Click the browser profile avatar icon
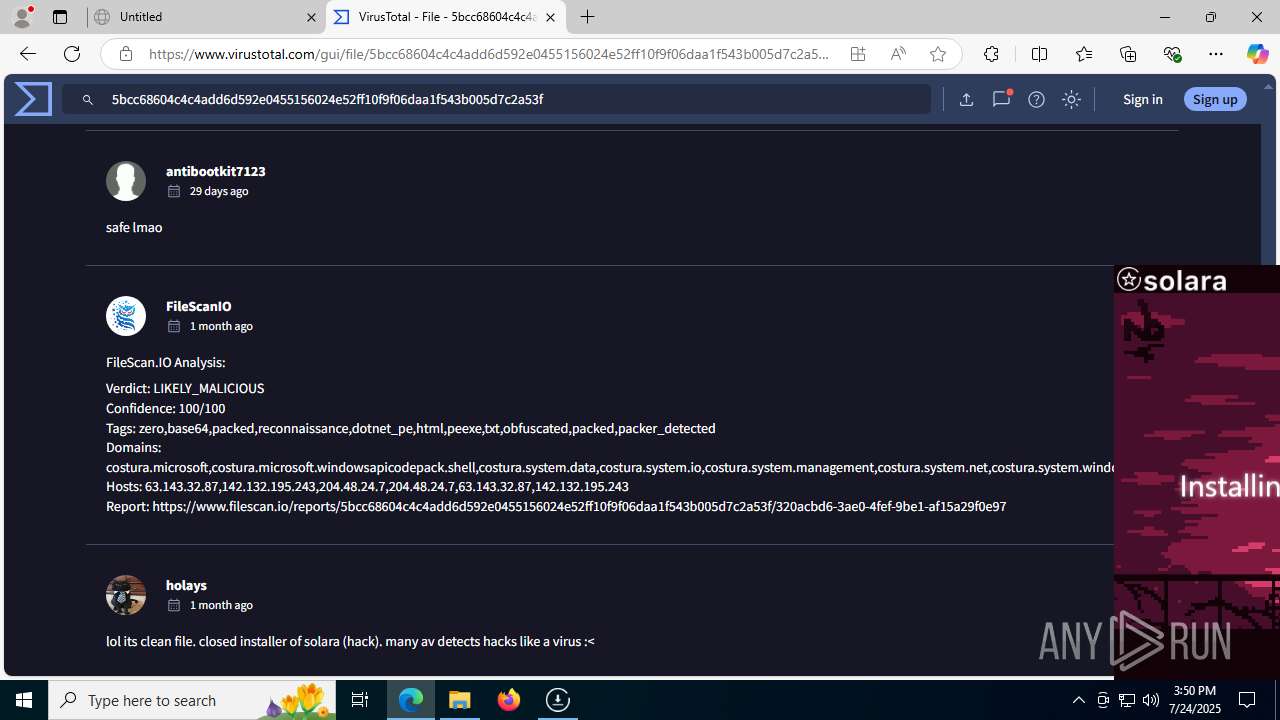The height and width of the screenshot is (720, 1280). click(x=22, y=17)
